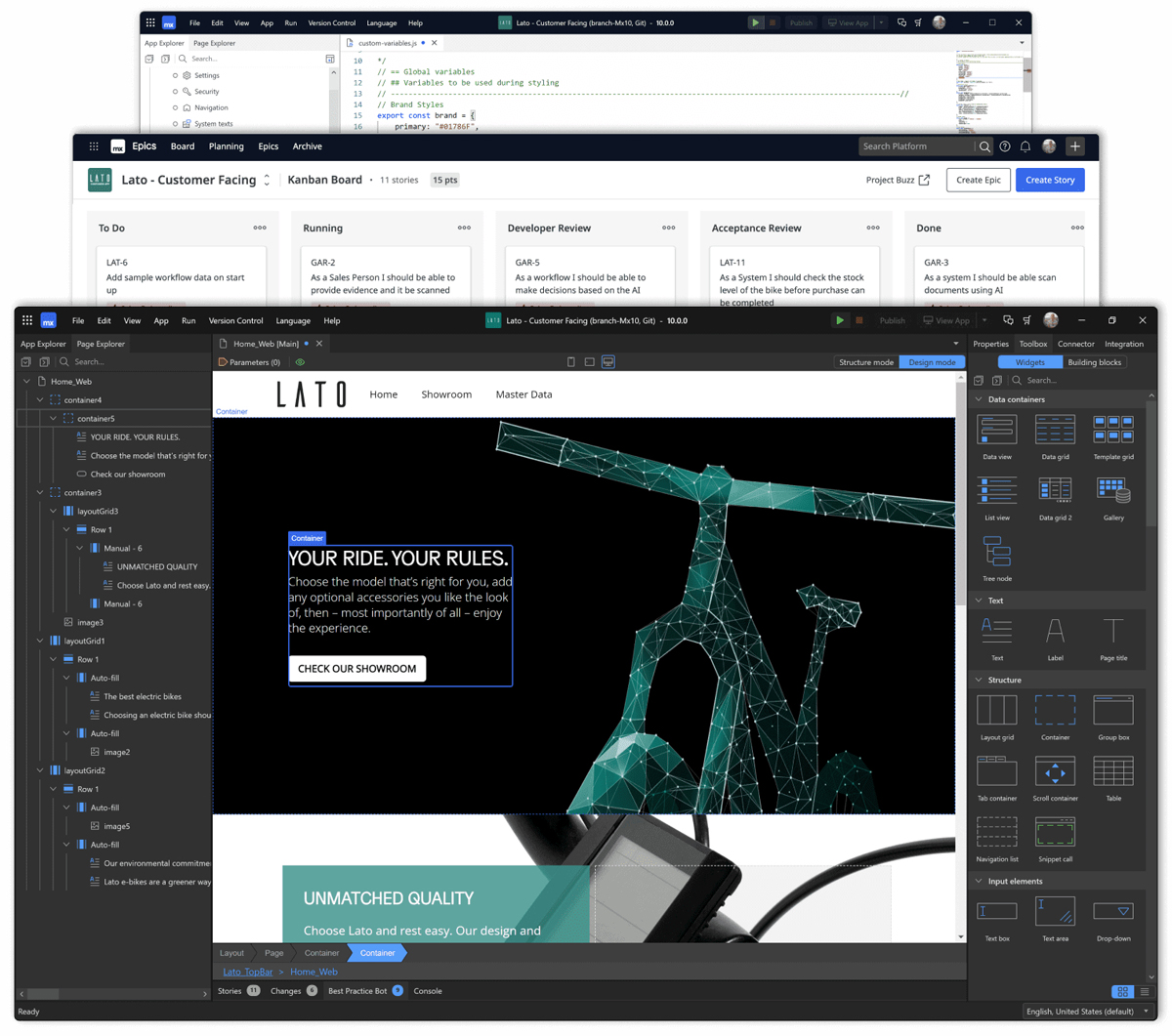Stop the running app in front window

(859, 320)
